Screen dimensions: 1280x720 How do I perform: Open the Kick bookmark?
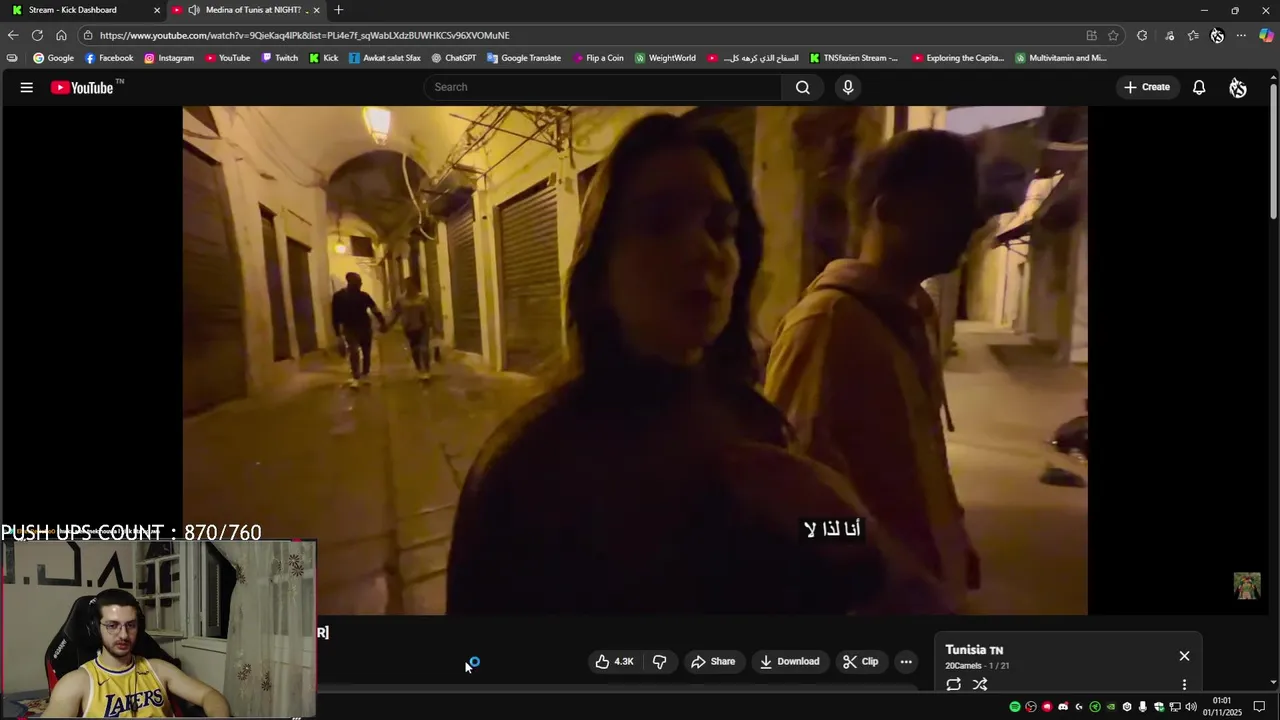(x=324, y=58)
